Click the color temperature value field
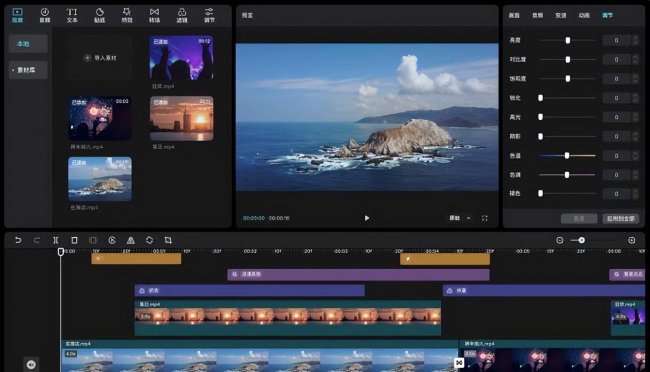 coord(616,156)
